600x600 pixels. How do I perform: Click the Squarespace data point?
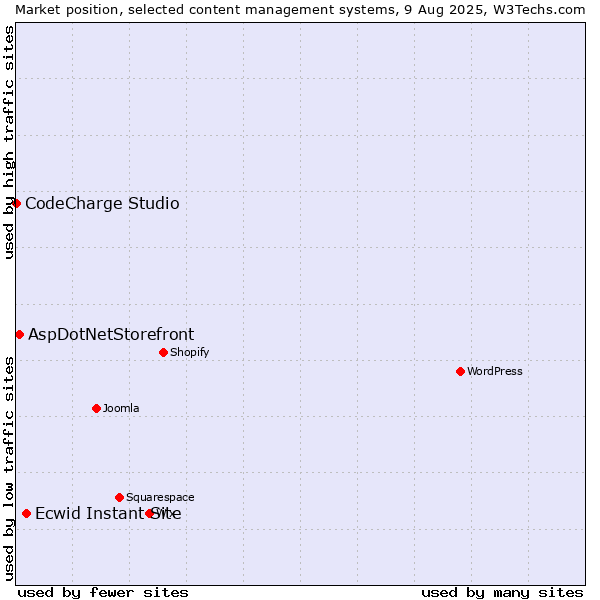[x=119, y=497]
